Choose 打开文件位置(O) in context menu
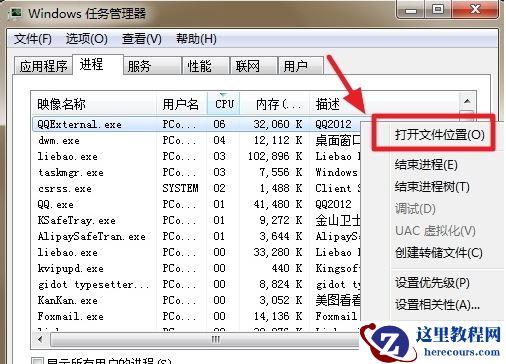The image size is (506, 364). coord(439,135)
